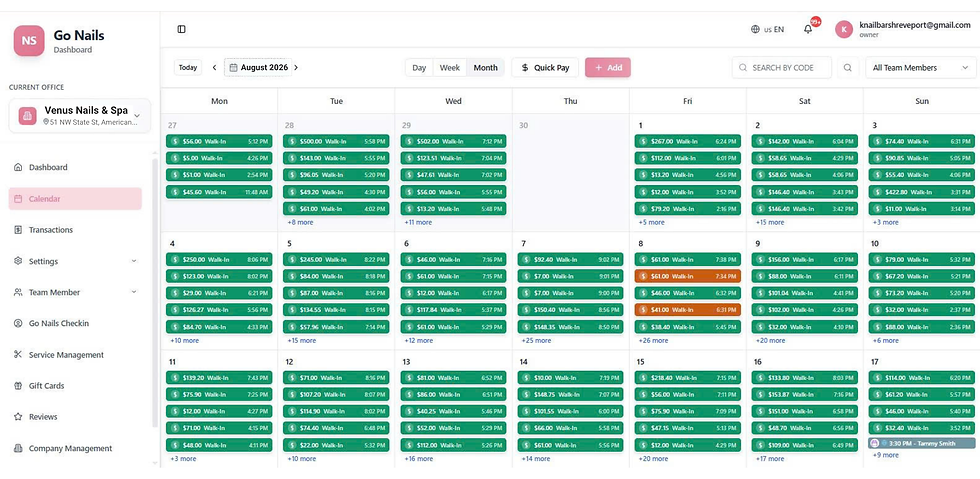Viewport: 980px width, 479px height.
Task: Click the Search By Code field
Action: (782, 68)
